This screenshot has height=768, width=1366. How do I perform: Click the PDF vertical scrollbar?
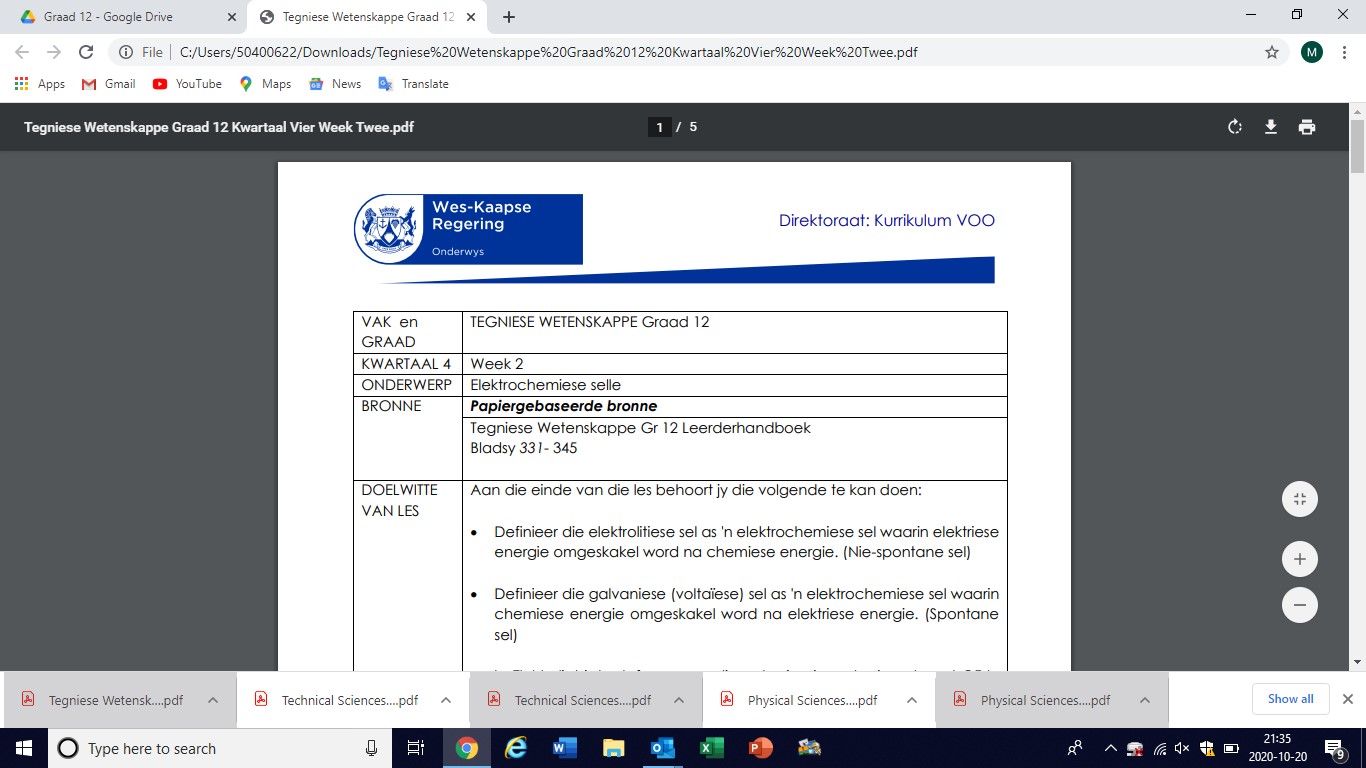pos(1357,147)
